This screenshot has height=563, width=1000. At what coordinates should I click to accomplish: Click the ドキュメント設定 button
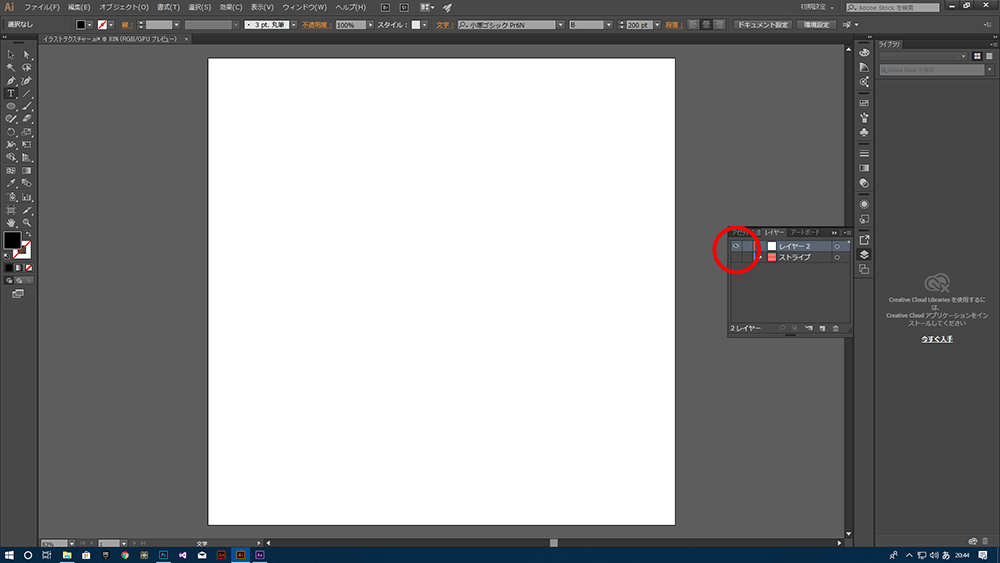pyautogui.click(x=763, y=24)
